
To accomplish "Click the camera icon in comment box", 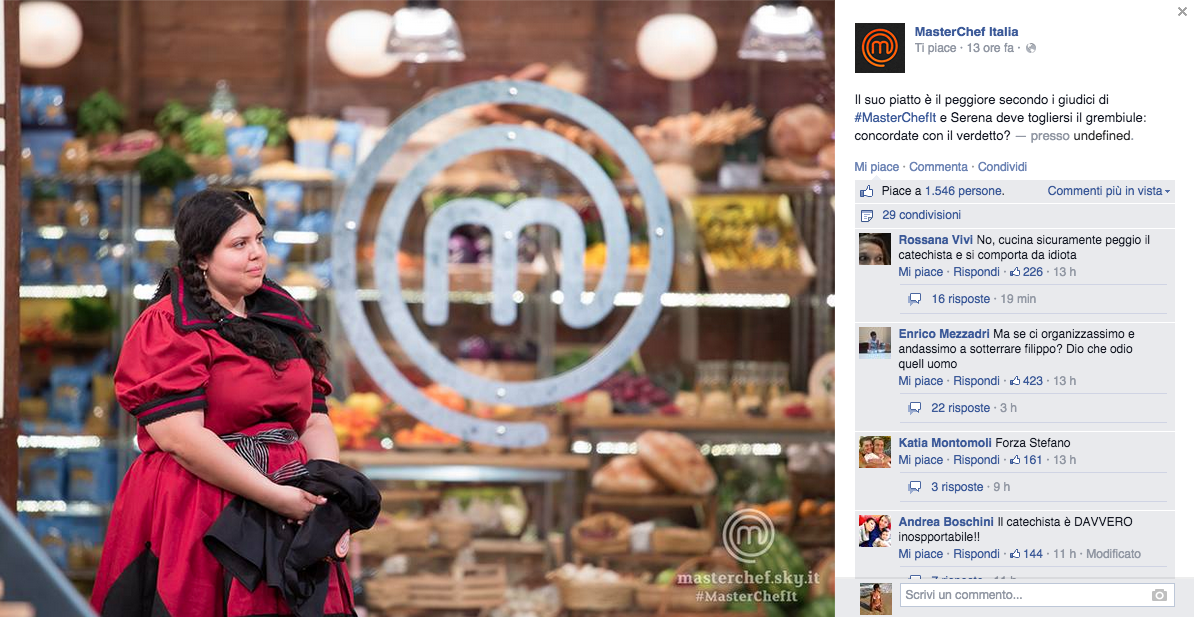I will tap(1159, 595).
